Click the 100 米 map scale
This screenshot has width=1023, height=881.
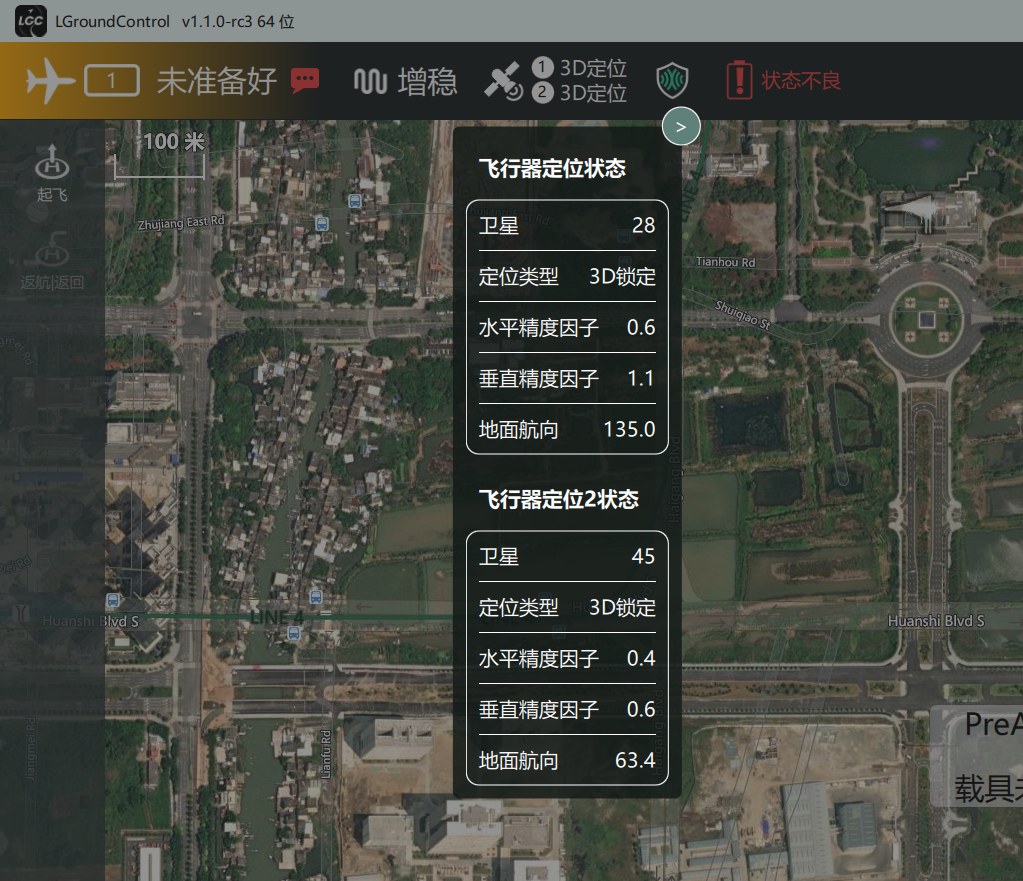[160, 155]
